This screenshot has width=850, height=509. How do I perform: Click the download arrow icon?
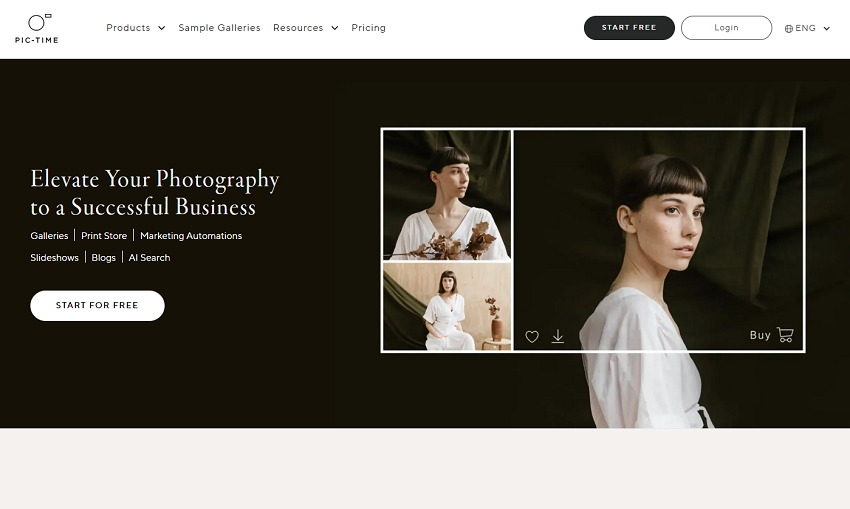click(x=558, y=337)
